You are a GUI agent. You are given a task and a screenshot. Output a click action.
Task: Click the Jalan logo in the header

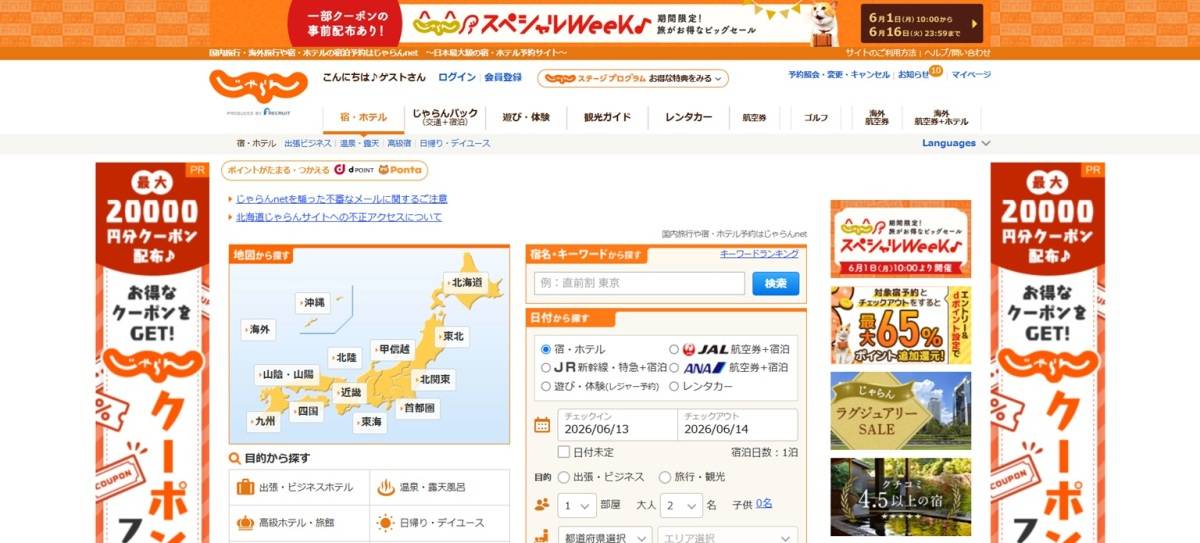click(258, 88)
